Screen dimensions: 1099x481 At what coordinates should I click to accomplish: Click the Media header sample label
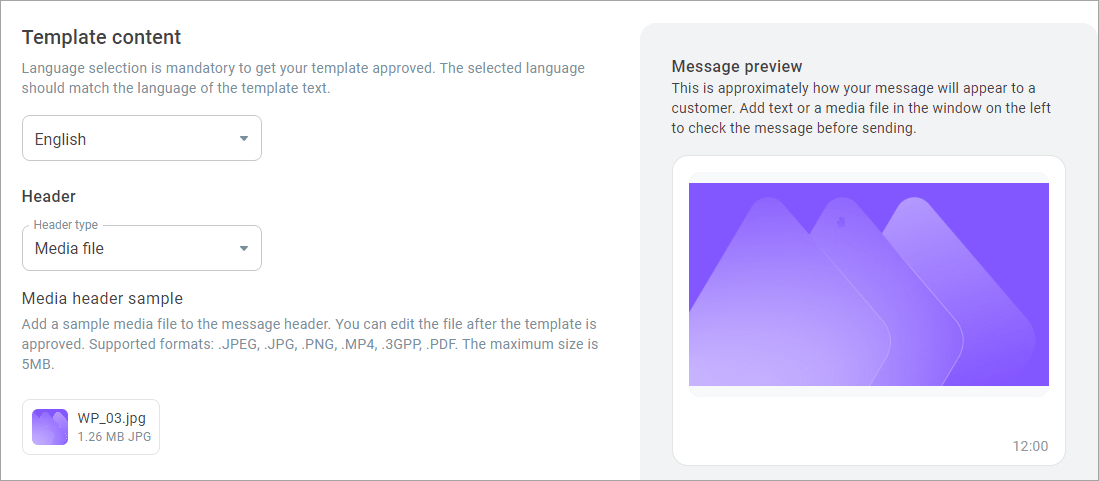102,298
